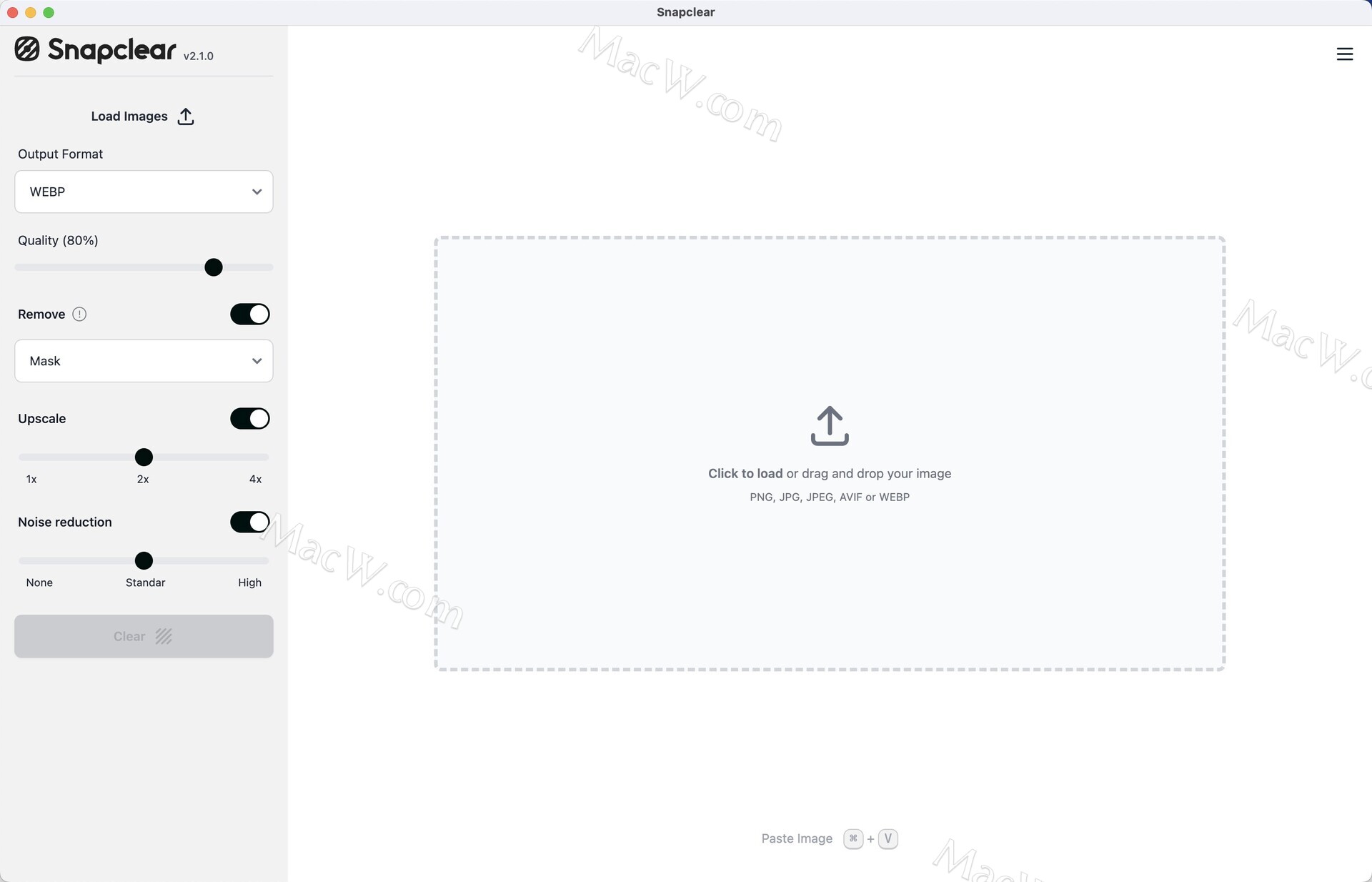Toggle Noise reduction off
Screen dimensions: 1372x882
click(x=249, y=522)
